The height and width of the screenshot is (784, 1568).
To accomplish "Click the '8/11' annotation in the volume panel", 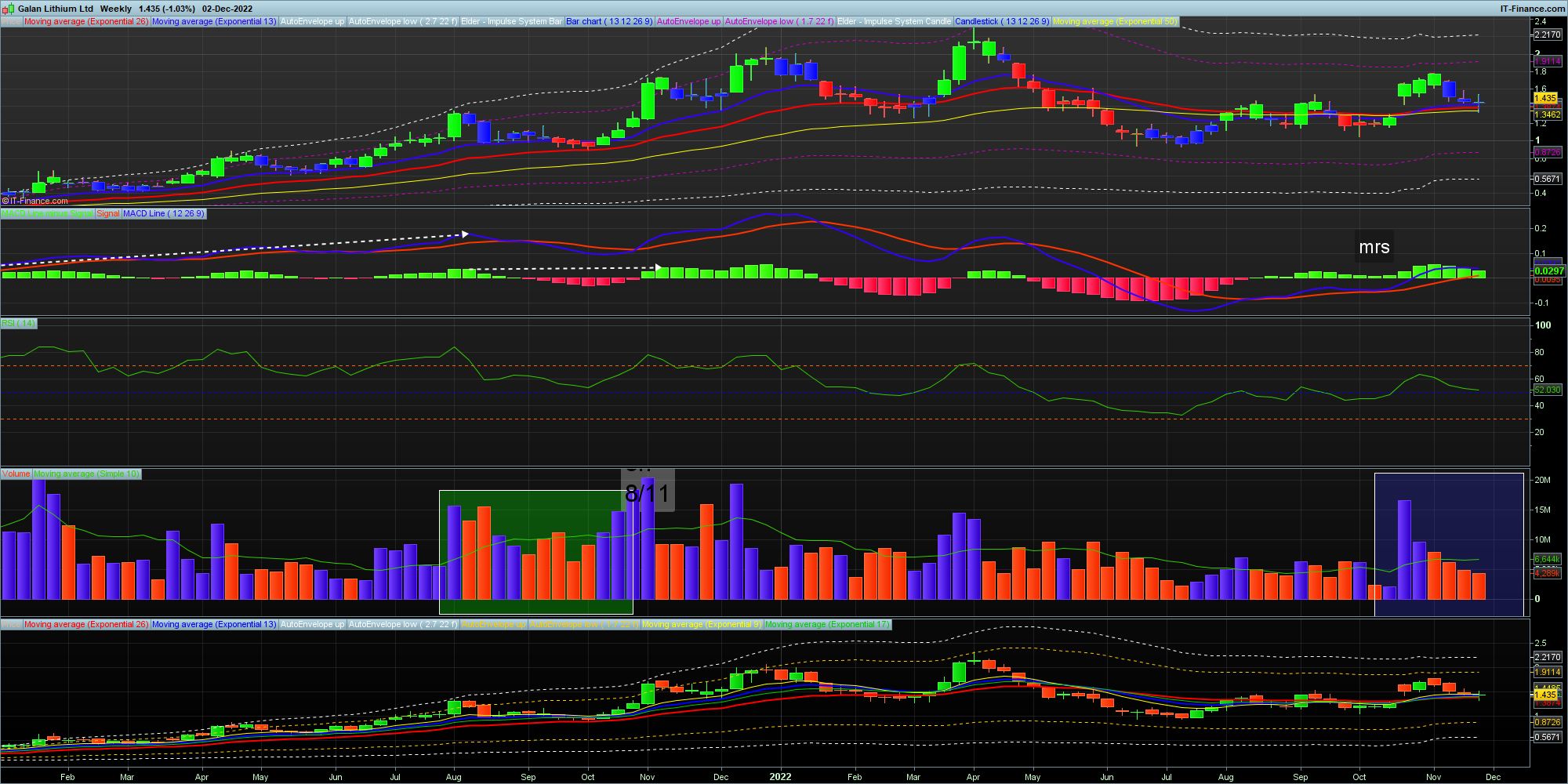I will [648, 493].
